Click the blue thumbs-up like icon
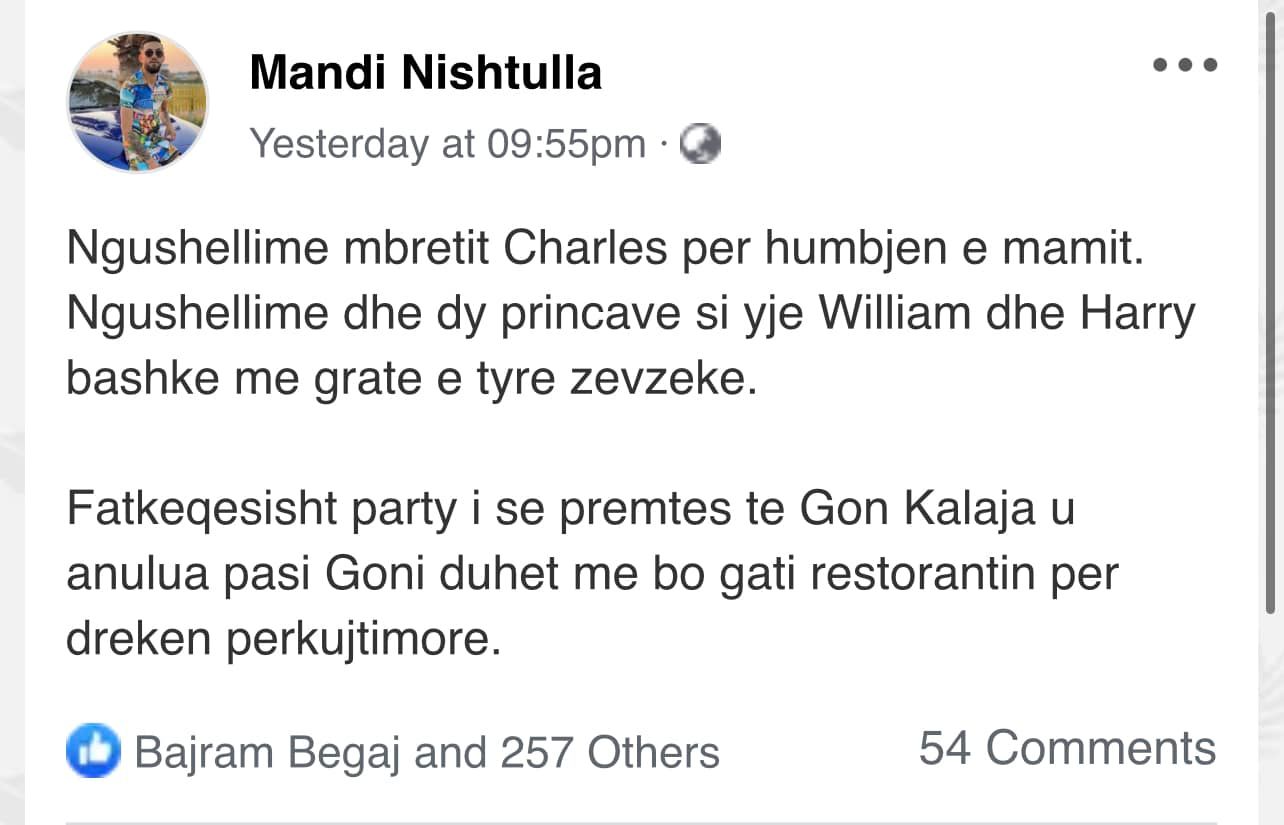Viewport: 1284px width, 825px height. (93, 751)
